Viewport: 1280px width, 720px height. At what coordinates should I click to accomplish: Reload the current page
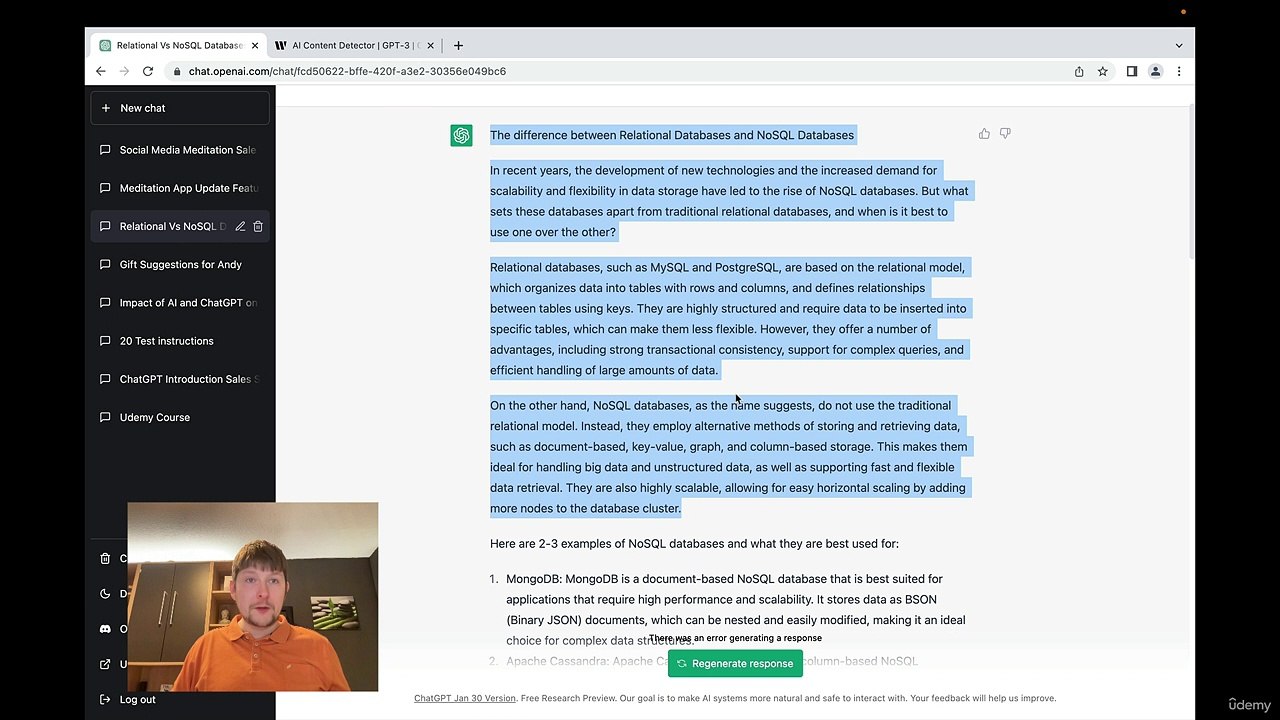[x=148, y=71]
